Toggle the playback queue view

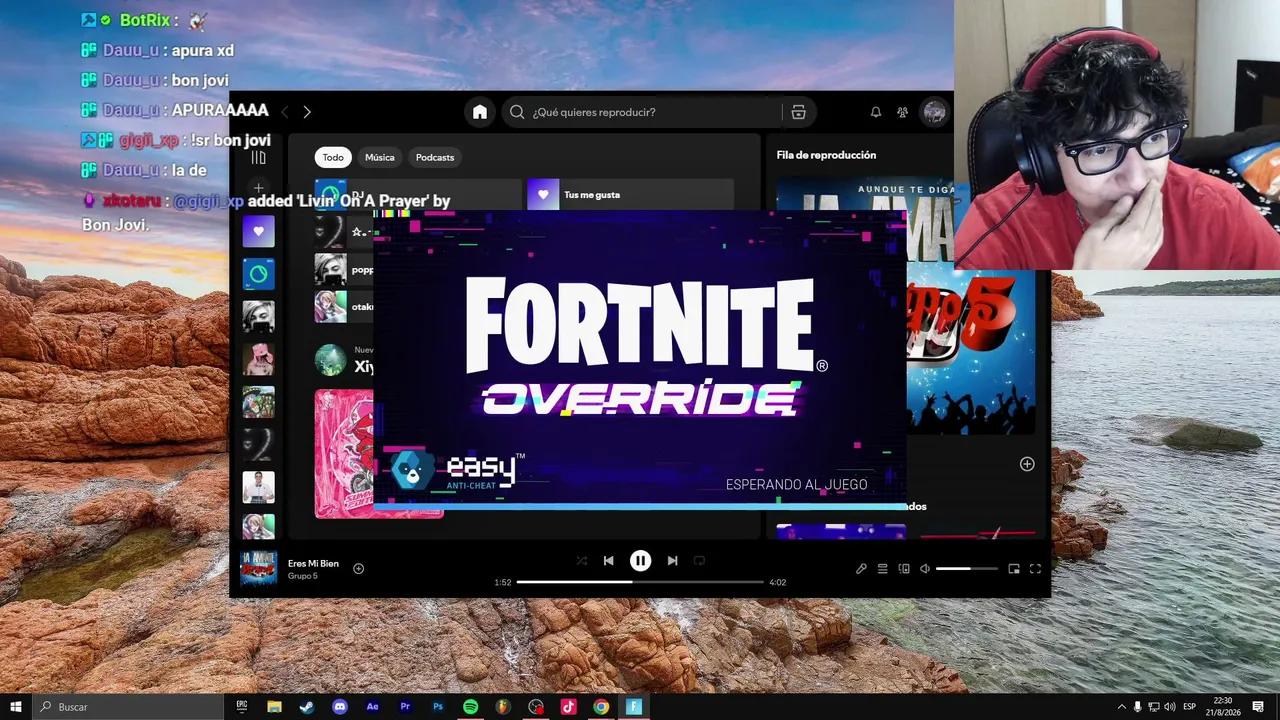(882, 569)
